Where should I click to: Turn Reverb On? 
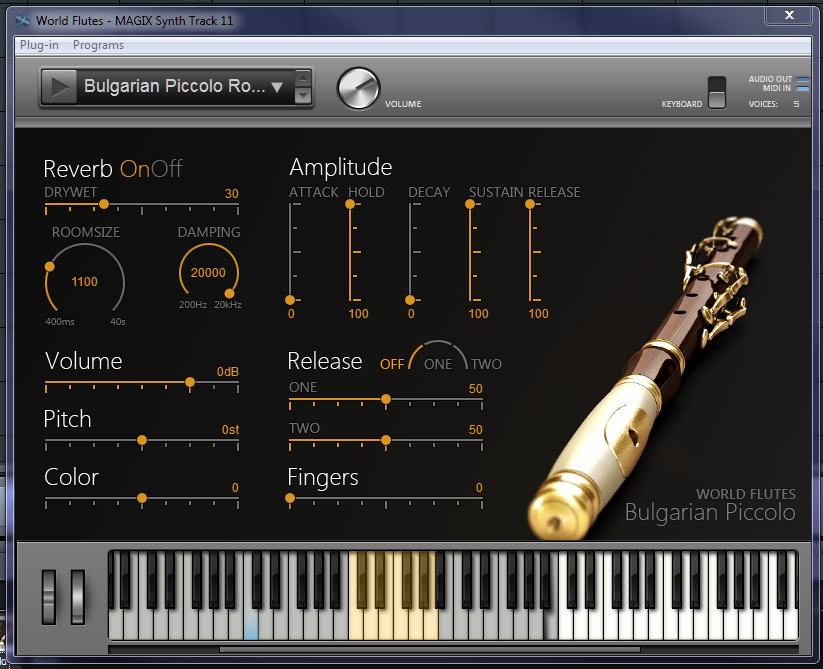pyautogui.click(x=135, y=169)
